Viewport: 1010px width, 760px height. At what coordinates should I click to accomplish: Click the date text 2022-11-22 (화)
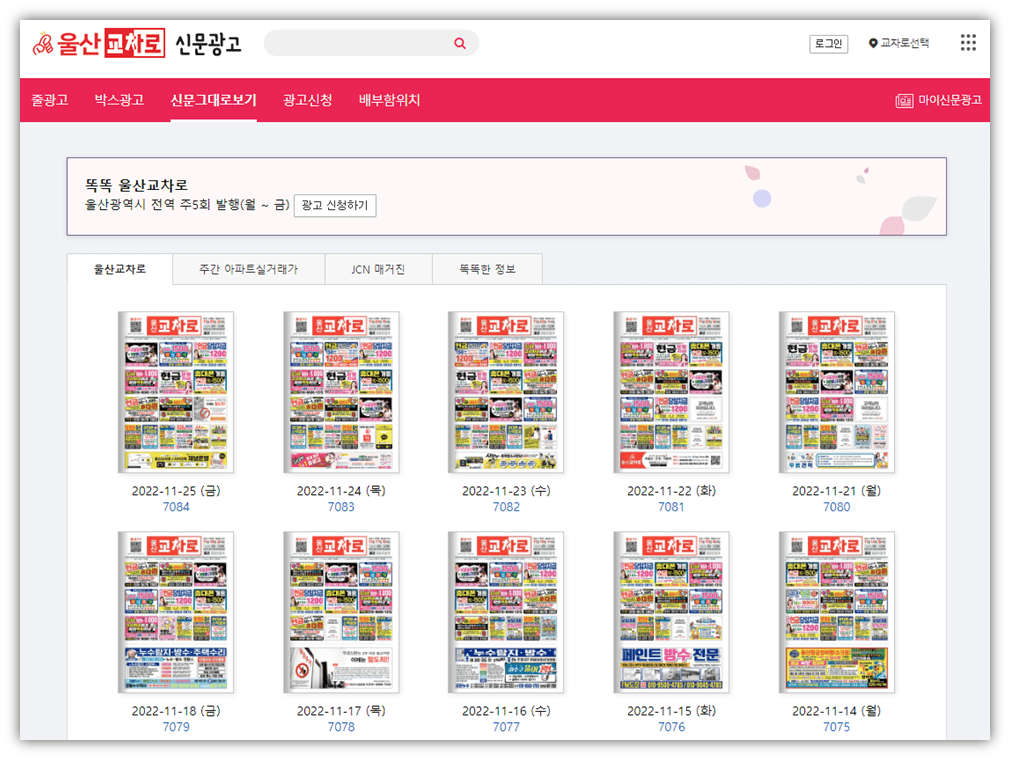point(671,491)
